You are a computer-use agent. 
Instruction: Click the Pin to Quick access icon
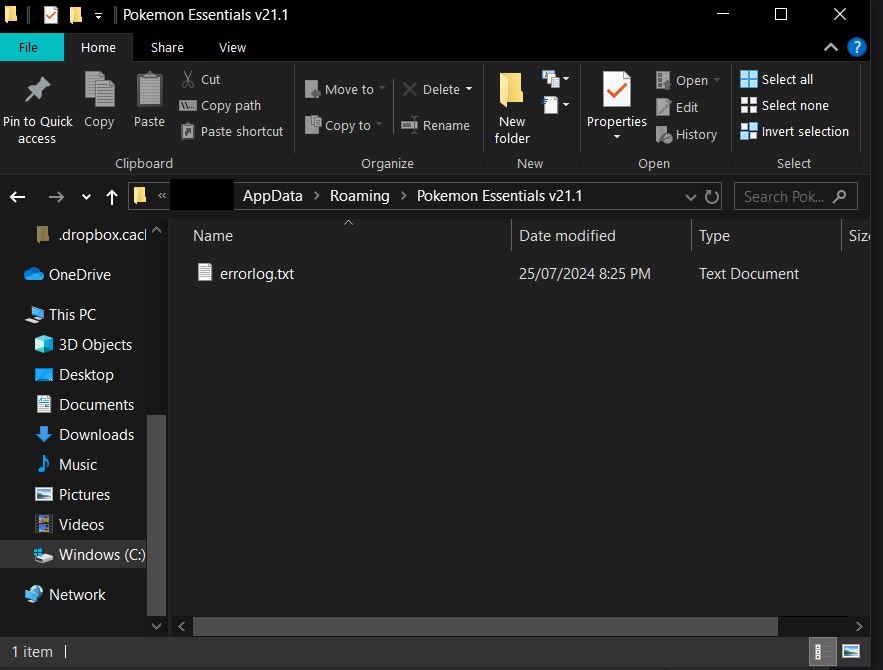point(37,90)
